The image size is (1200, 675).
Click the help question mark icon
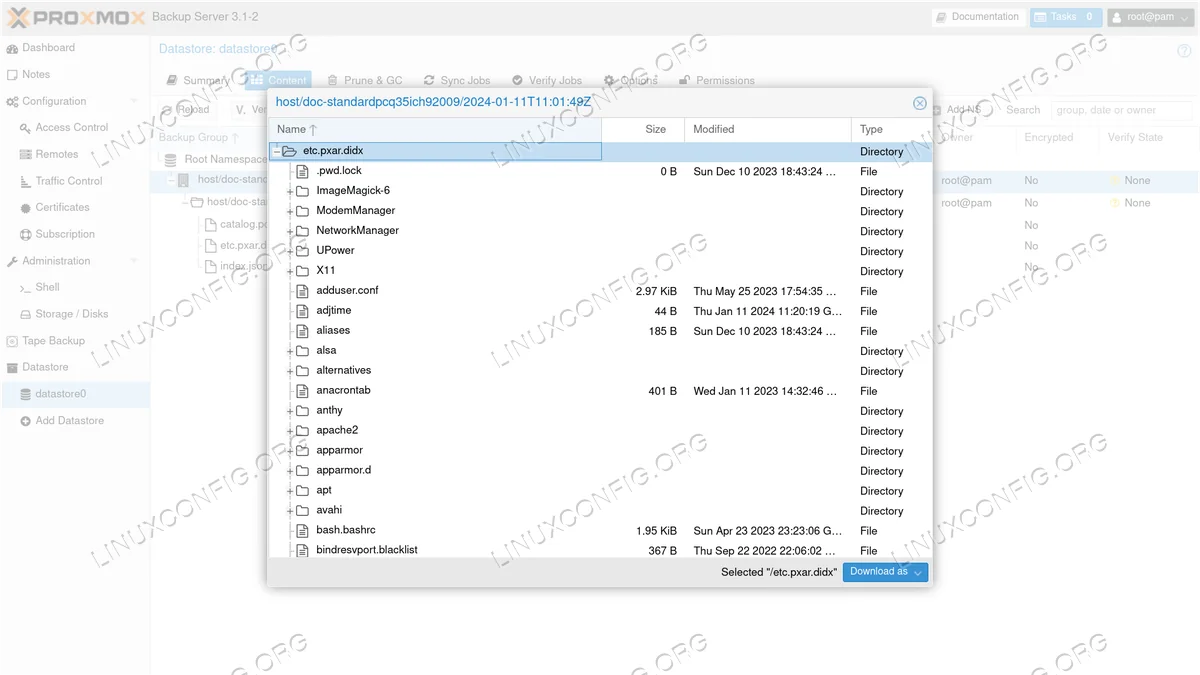1184,49
